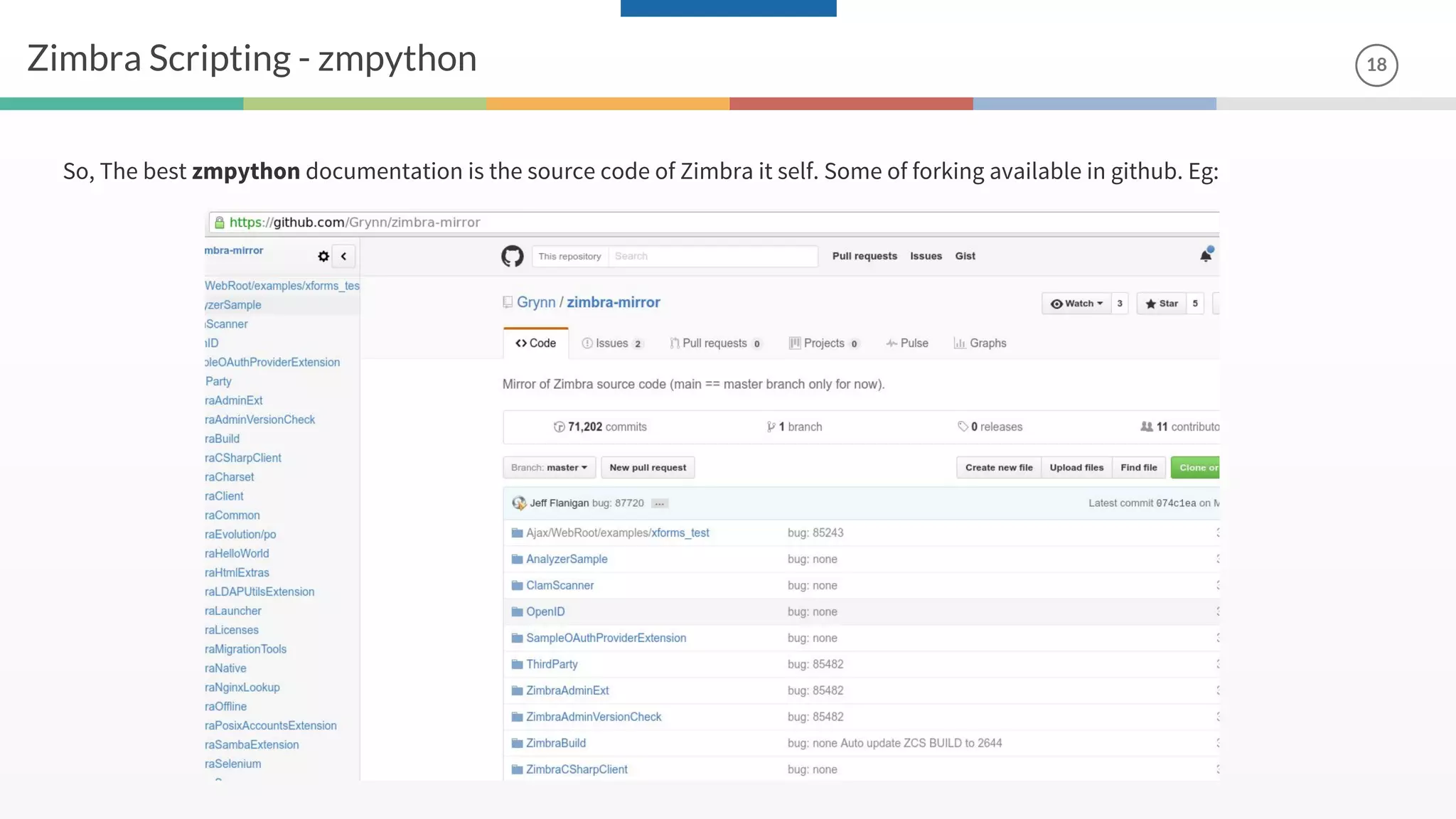The height and width of the screenshot is (819, 1456).
Task: Click New pull request button
Action: 648,468
